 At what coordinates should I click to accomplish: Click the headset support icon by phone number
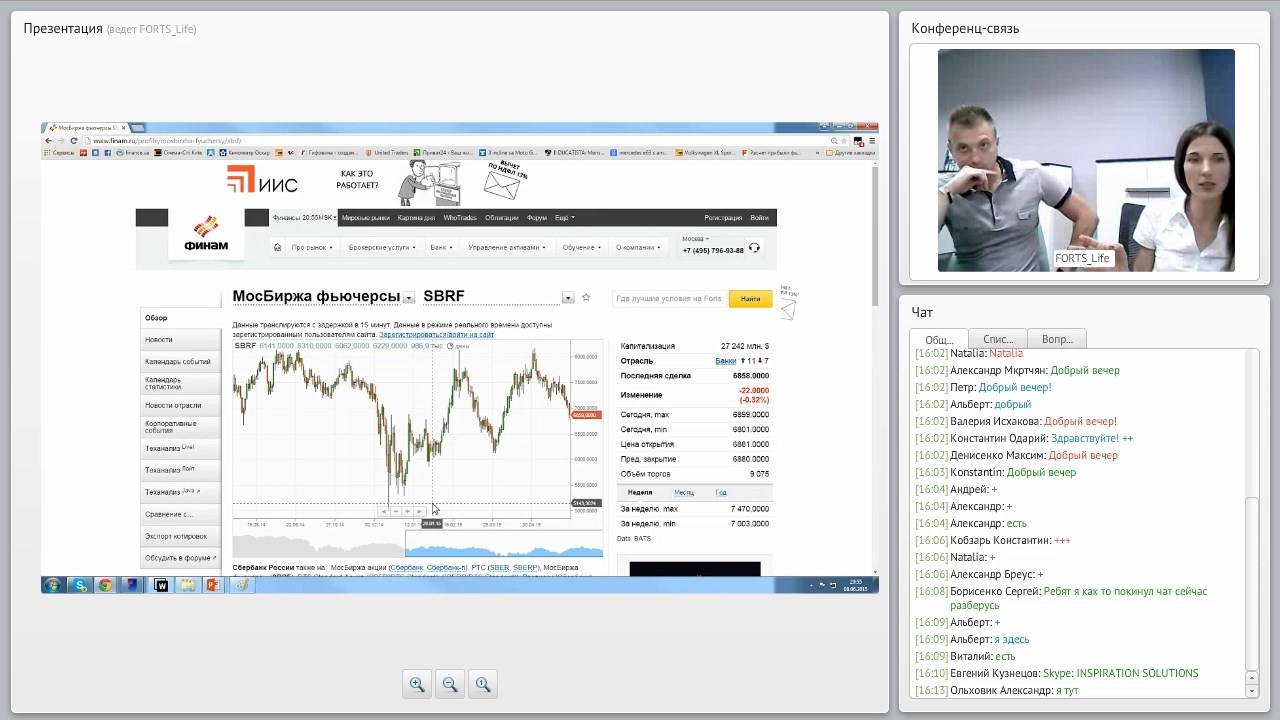[754, 248]
